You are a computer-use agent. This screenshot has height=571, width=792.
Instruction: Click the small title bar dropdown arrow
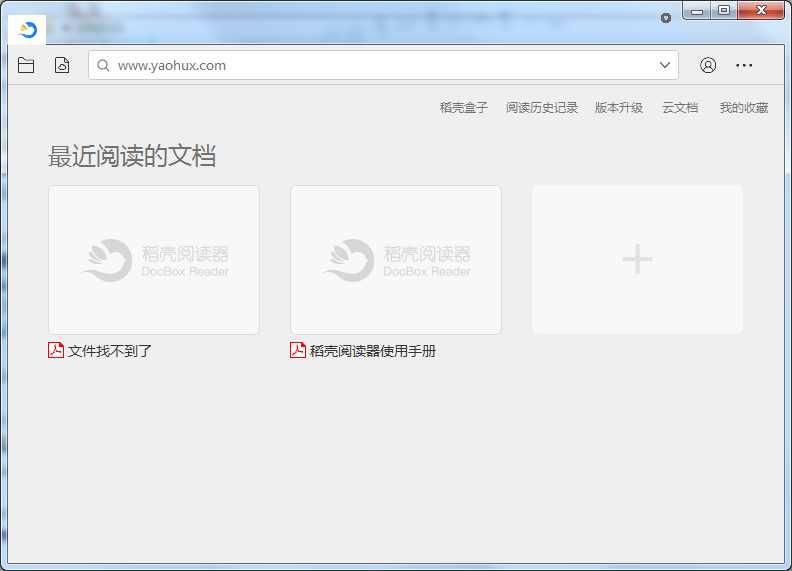666,18
